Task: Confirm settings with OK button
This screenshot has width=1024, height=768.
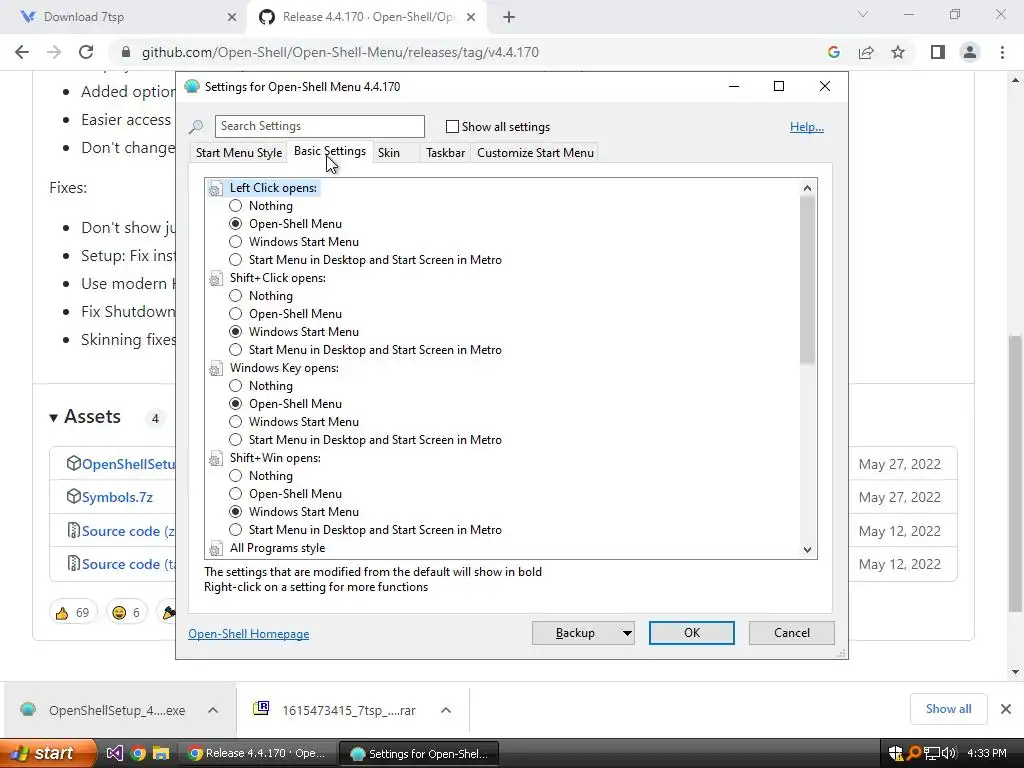Action: tap(692, 633)
